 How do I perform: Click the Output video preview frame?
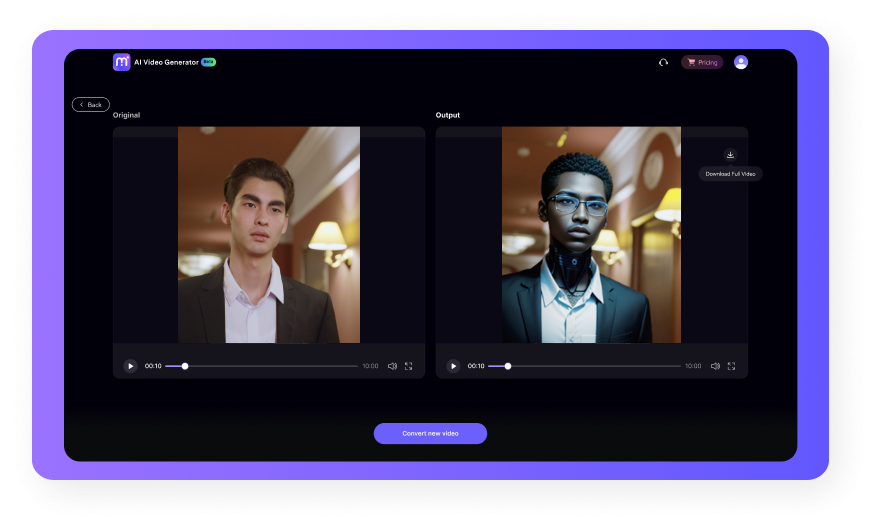pyautogui.click(x=591, y=235)
